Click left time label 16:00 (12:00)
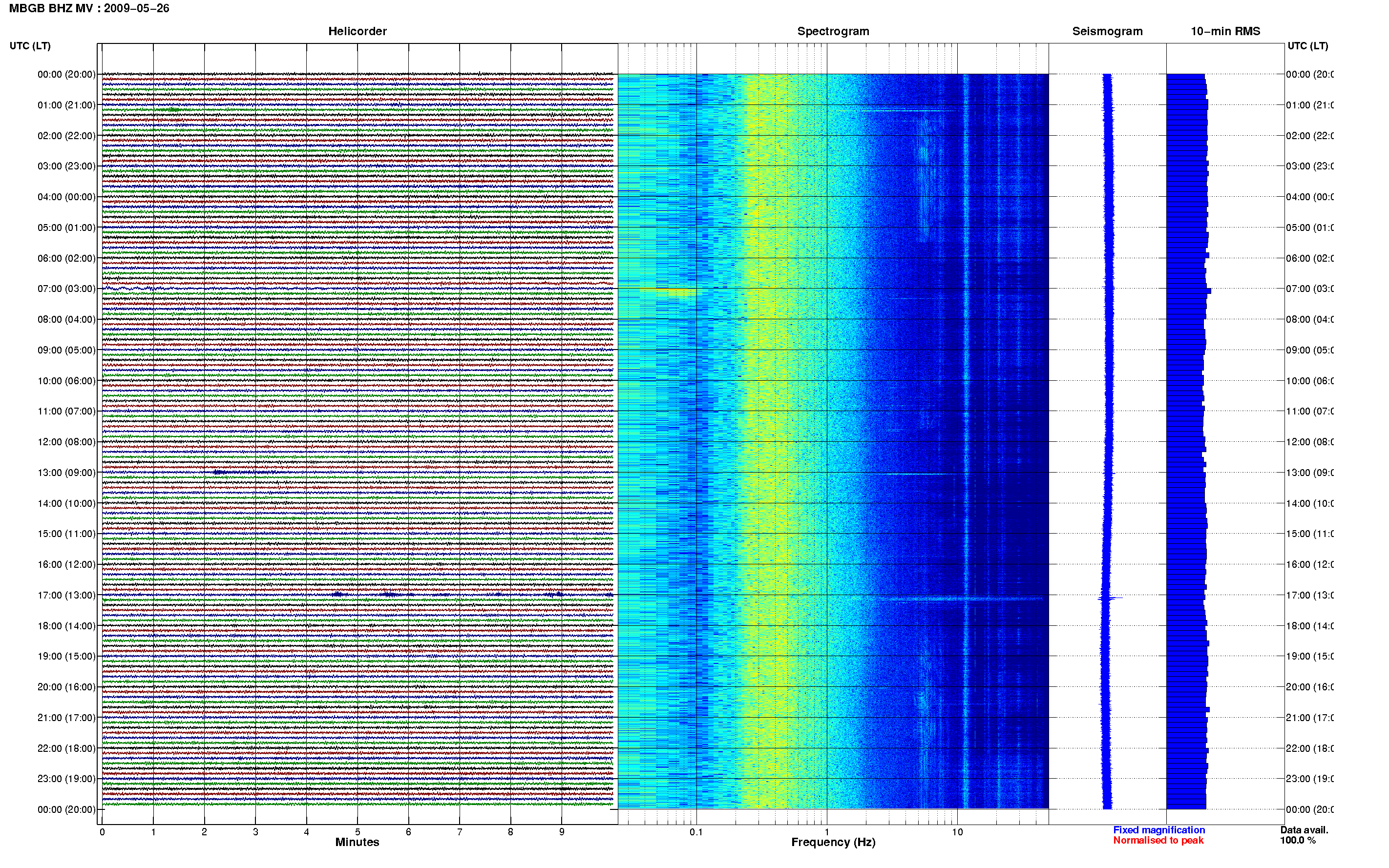This screenshot has width=1389, height=868. point(66,564)
